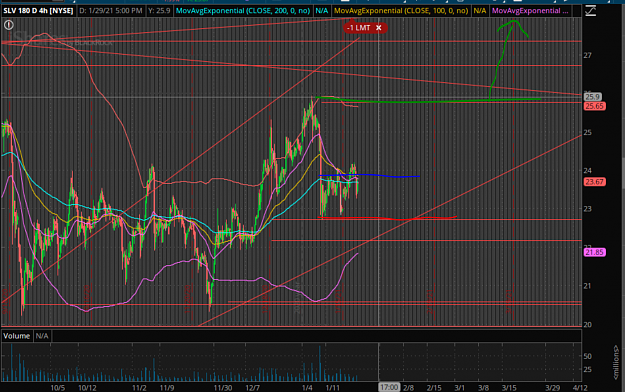
Task: Click the 2/15 date on the time axis
Action: pos(434,388)
